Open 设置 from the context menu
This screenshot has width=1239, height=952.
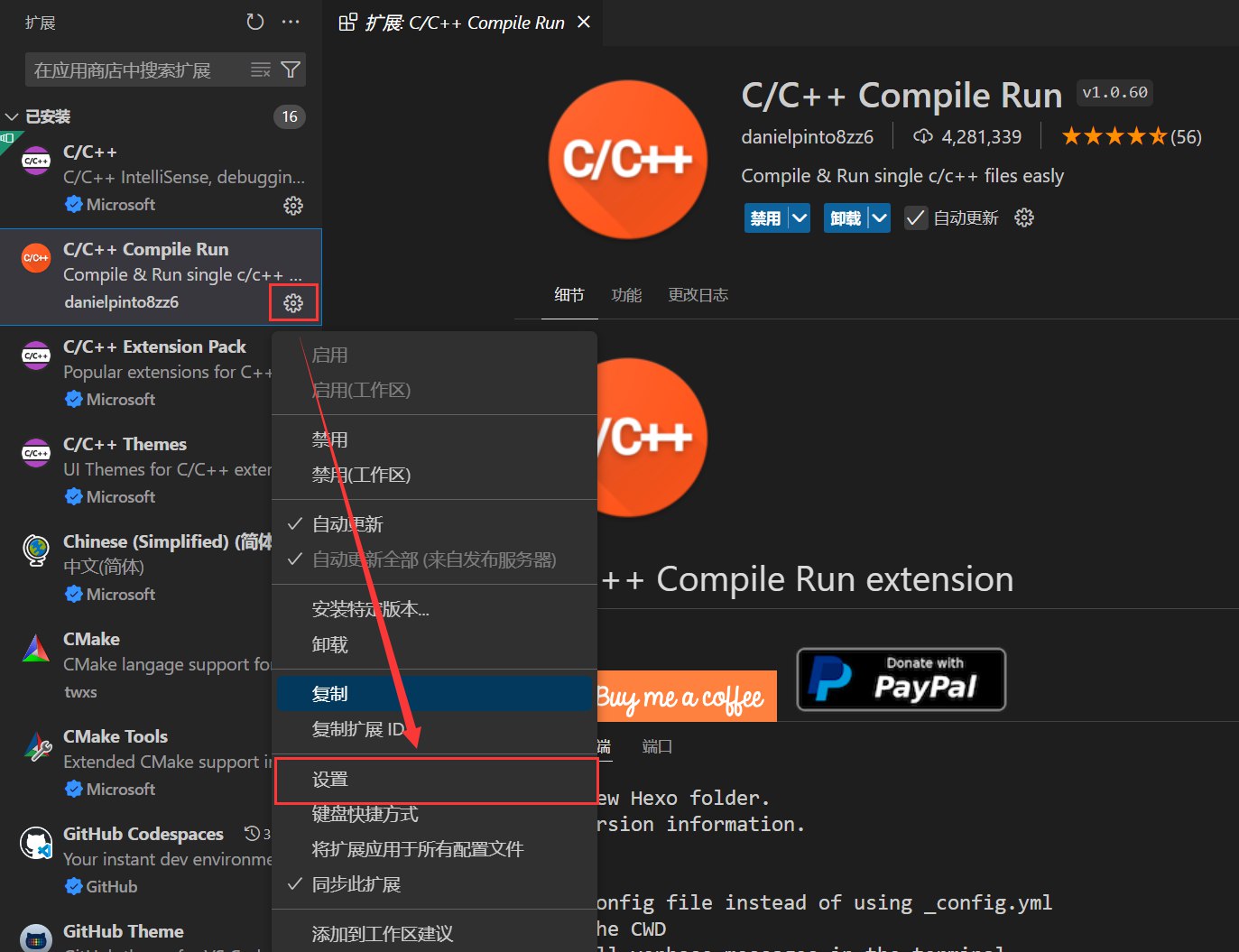pos(434,779)
